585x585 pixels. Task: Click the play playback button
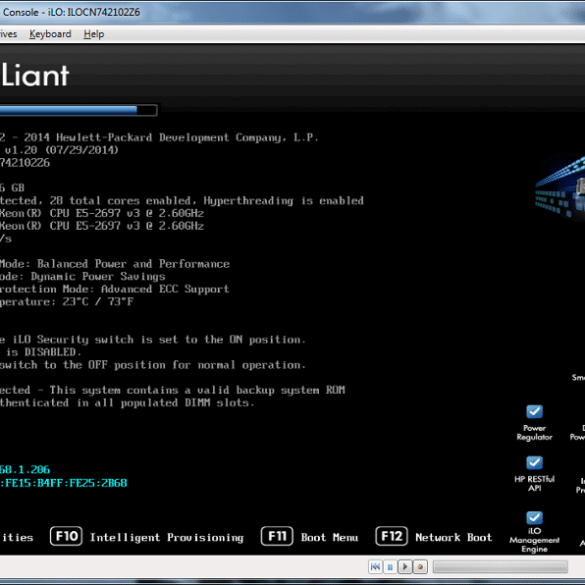[405, 567]
